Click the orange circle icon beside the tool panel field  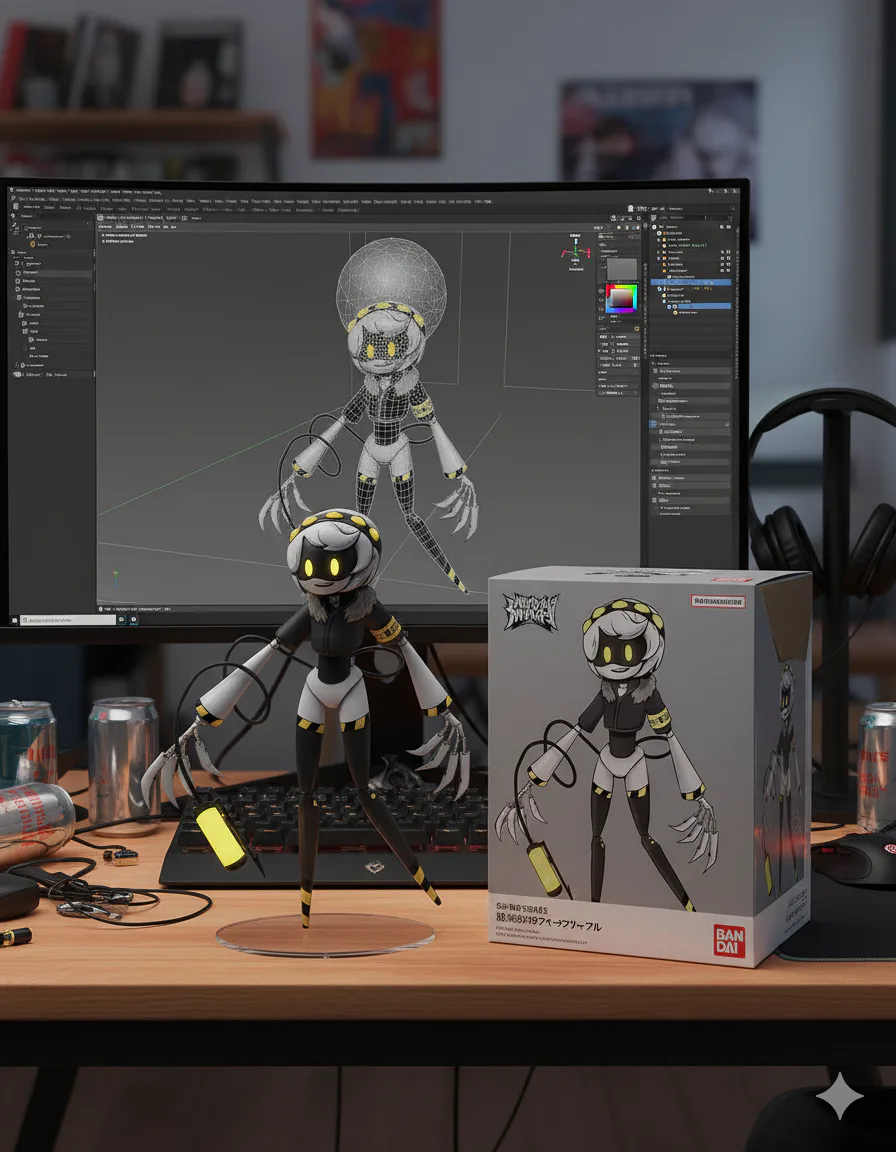tap(637, 328)
